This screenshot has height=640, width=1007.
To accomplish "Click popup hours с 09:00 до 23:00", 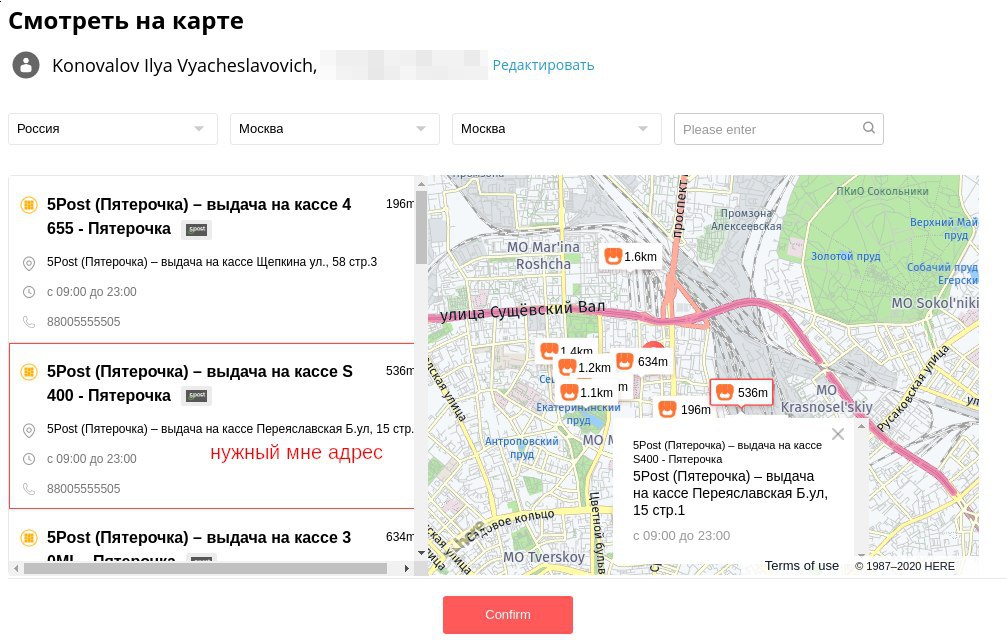I will point(681,535).
